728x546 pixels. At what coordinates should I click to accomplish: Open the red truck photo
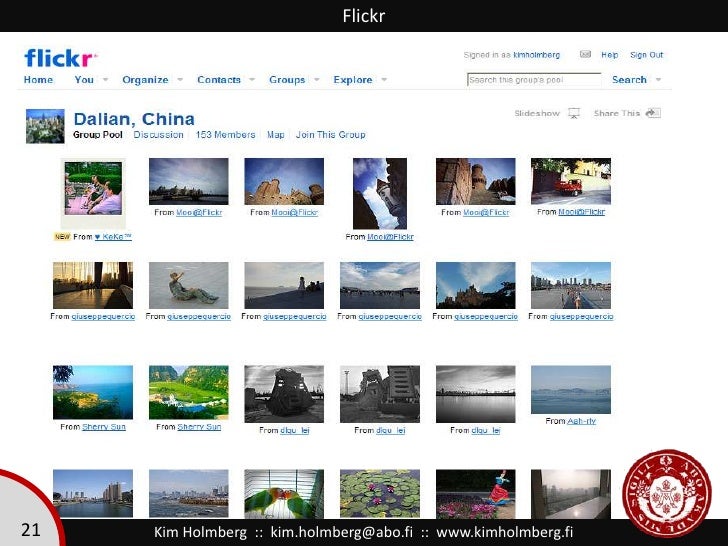pyautogui.click(x=571, y=181)
